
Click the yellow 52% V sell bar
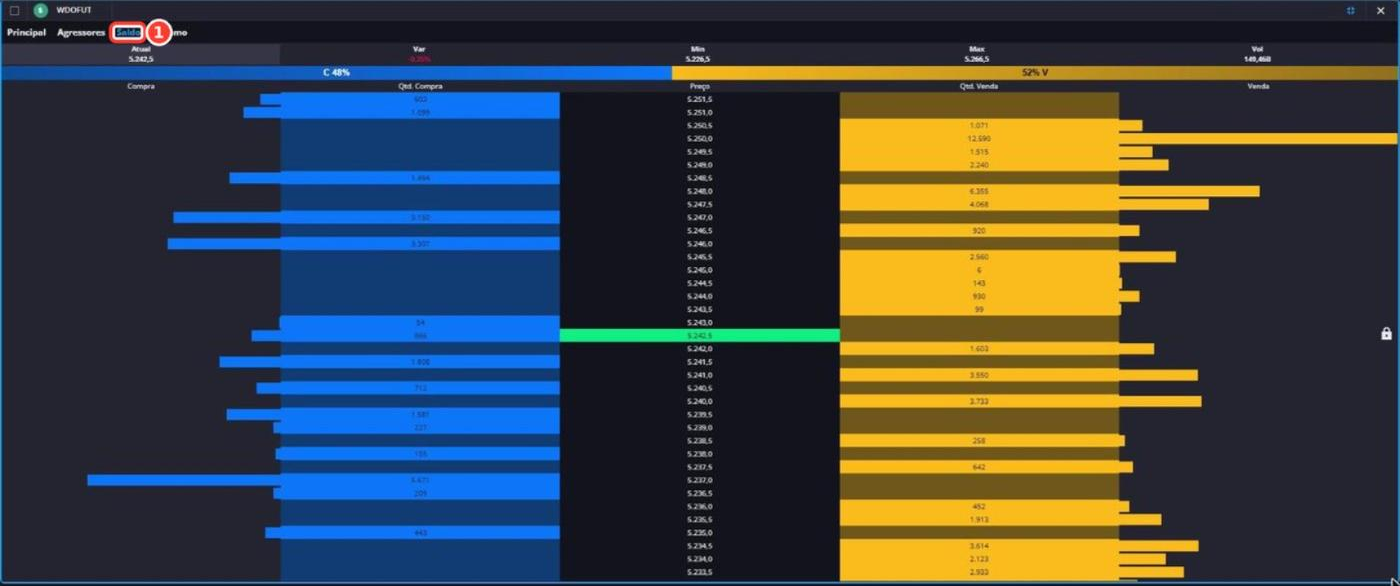pyautogui.click(x=1036, y=73)
